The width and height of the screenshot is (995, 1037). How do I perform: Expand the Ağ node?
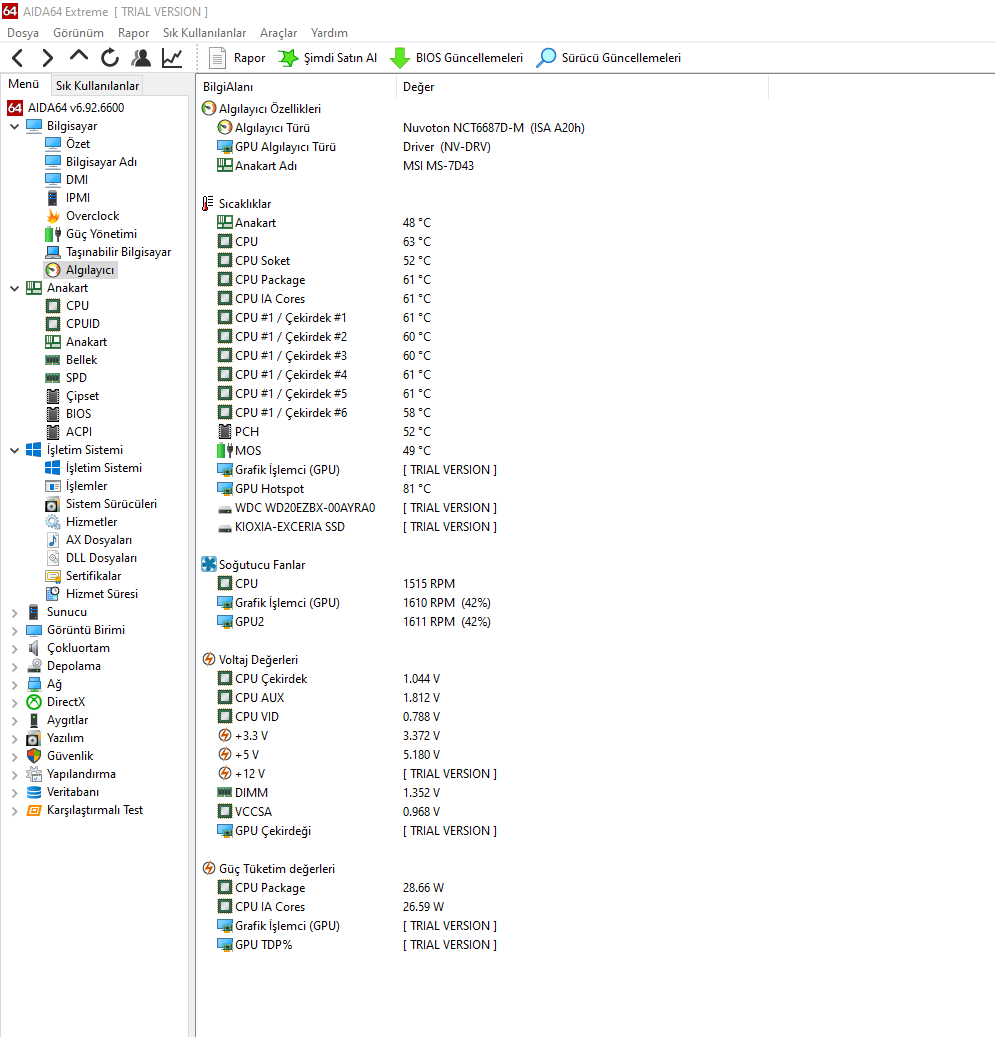point(15,684)
